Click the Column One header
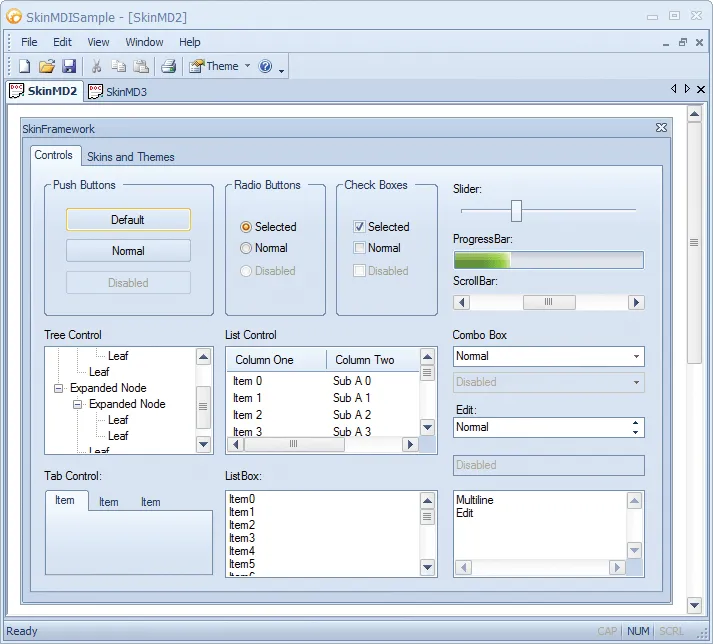 pyautogui.click(x=276, y=360)
